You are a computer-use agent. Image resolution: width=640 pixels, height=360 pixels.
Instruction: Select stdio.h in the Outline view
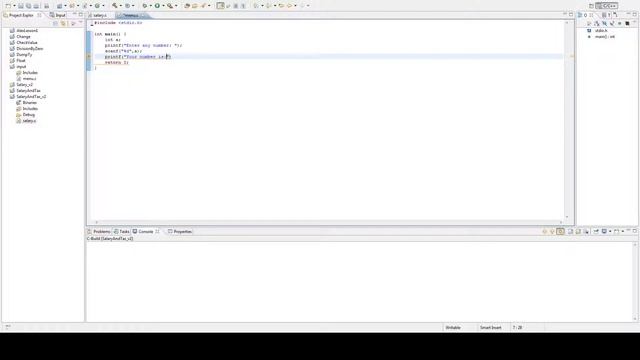(x=601, y=31)
